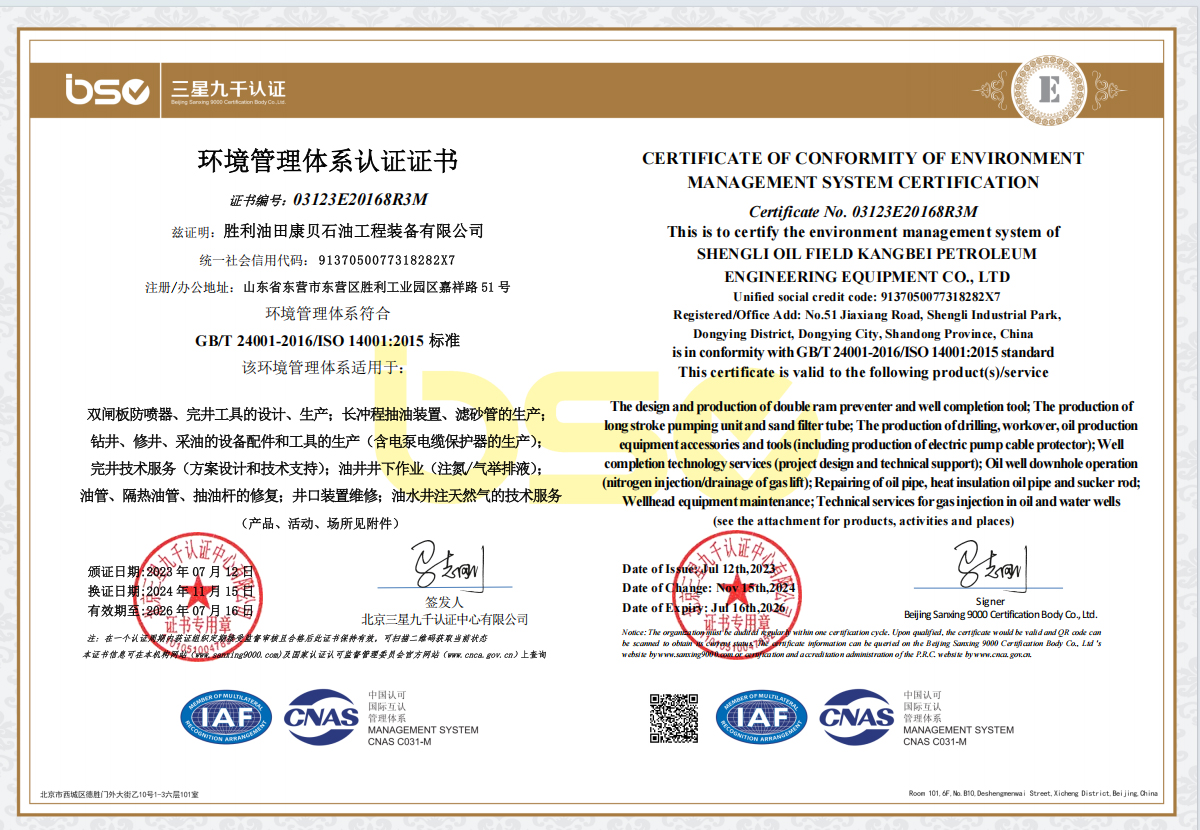The image size is (1200, 830).
Task: Click ENGINEERING EQUIPMENT CO., LTD line
Action: [866, 277]
